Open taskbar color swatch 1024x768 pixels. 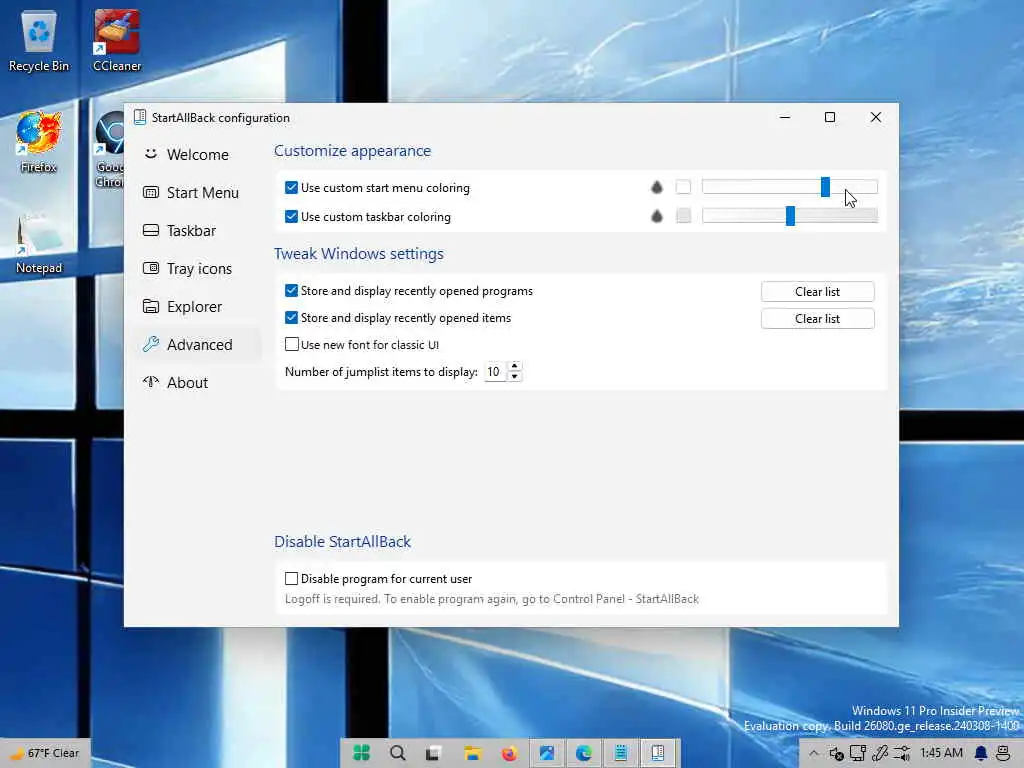[x=683, y=216]
